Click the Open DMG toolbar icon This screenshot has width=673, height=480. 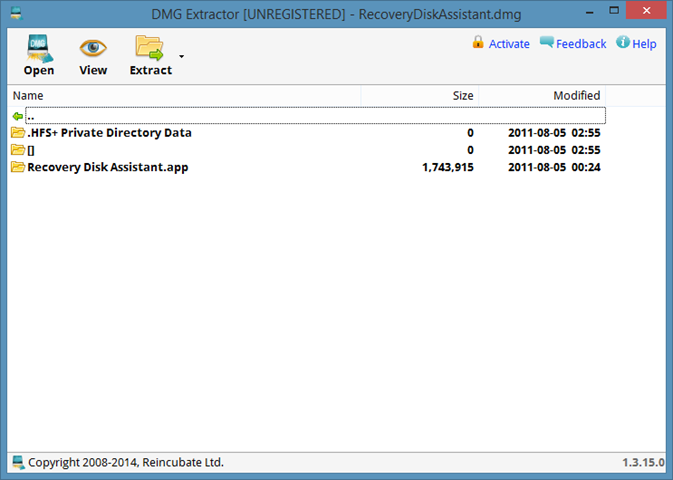[x=38, y=48]
